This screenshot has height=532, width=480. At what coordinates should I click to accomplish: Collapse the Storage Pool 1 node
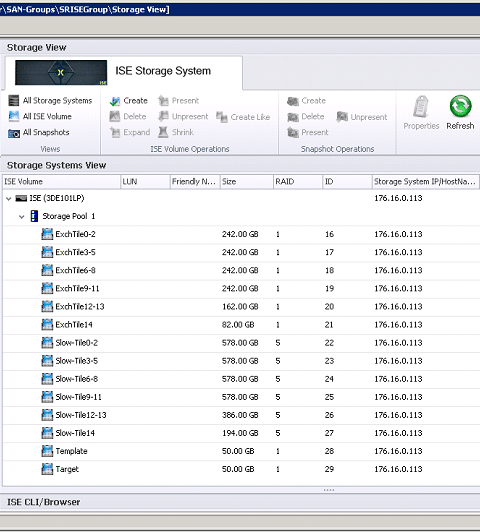point(22,216)
